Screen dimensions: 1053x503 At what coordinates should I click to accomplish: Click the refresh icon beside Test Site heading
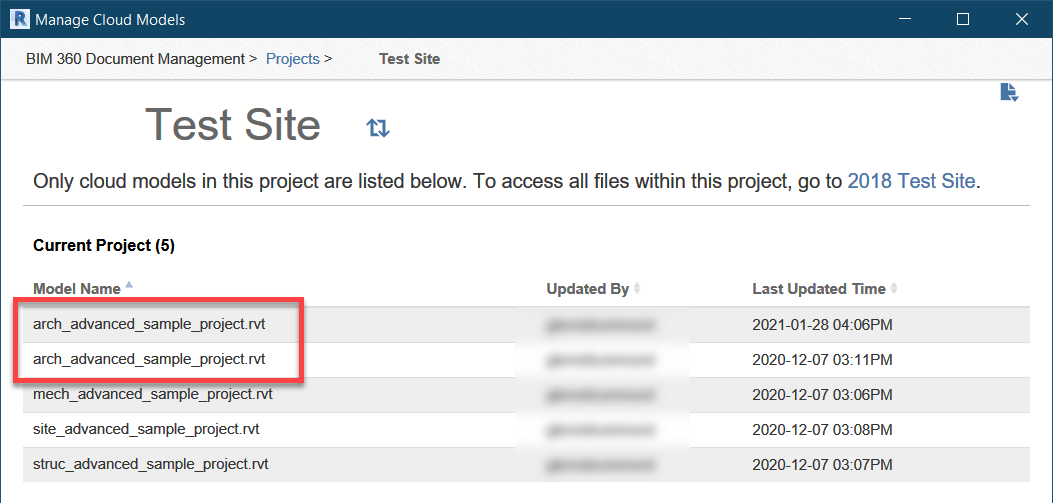377,128
